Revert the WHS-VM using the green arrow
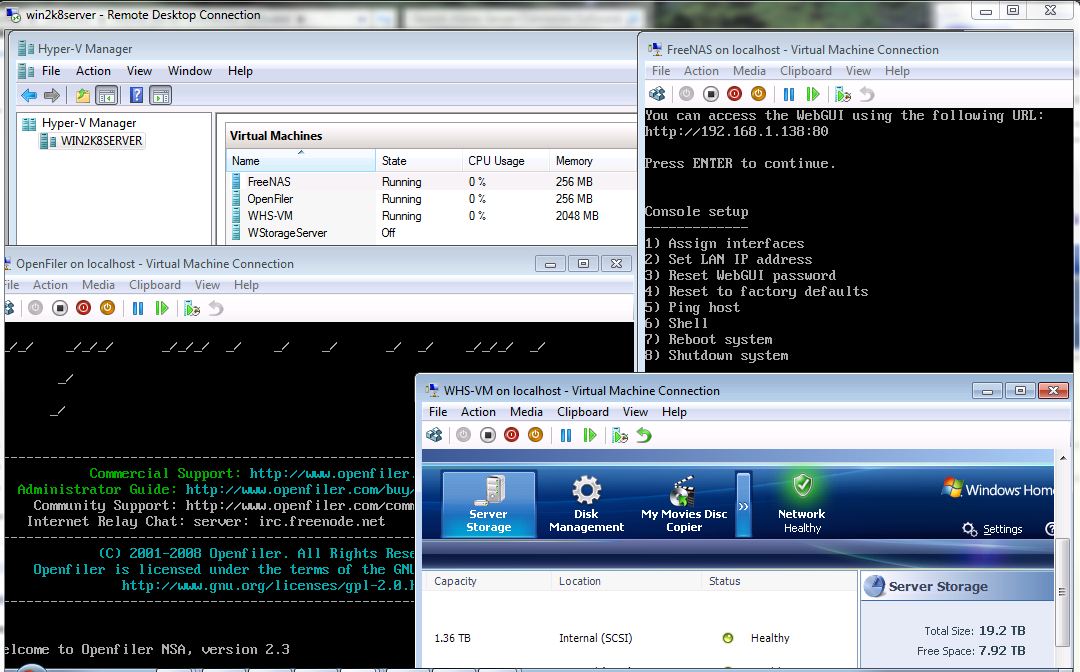The height and width of the screenshot is (672, 1080). 644,435
